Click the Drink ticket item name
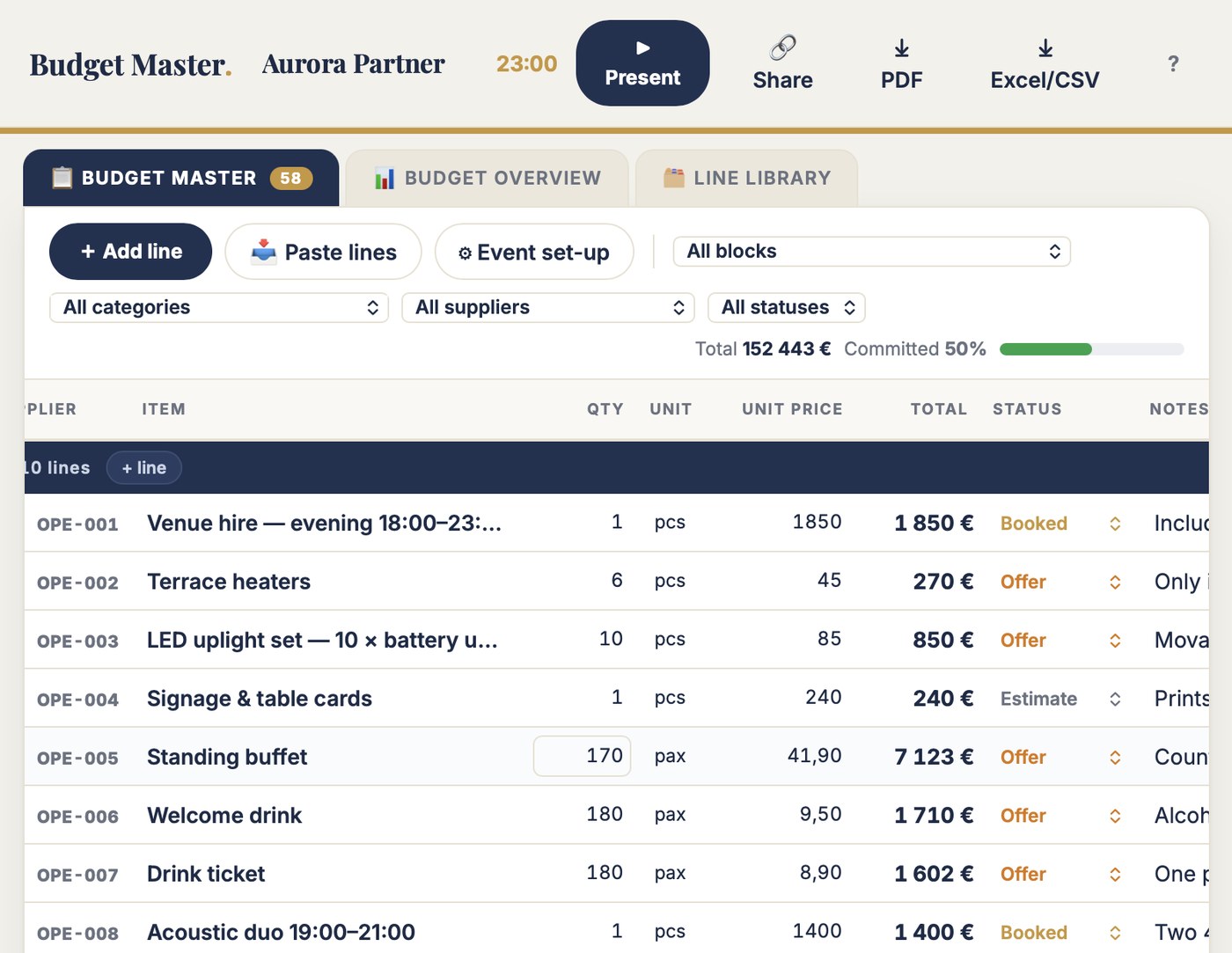The image size is (1232, 953). [x=206, y=874]
